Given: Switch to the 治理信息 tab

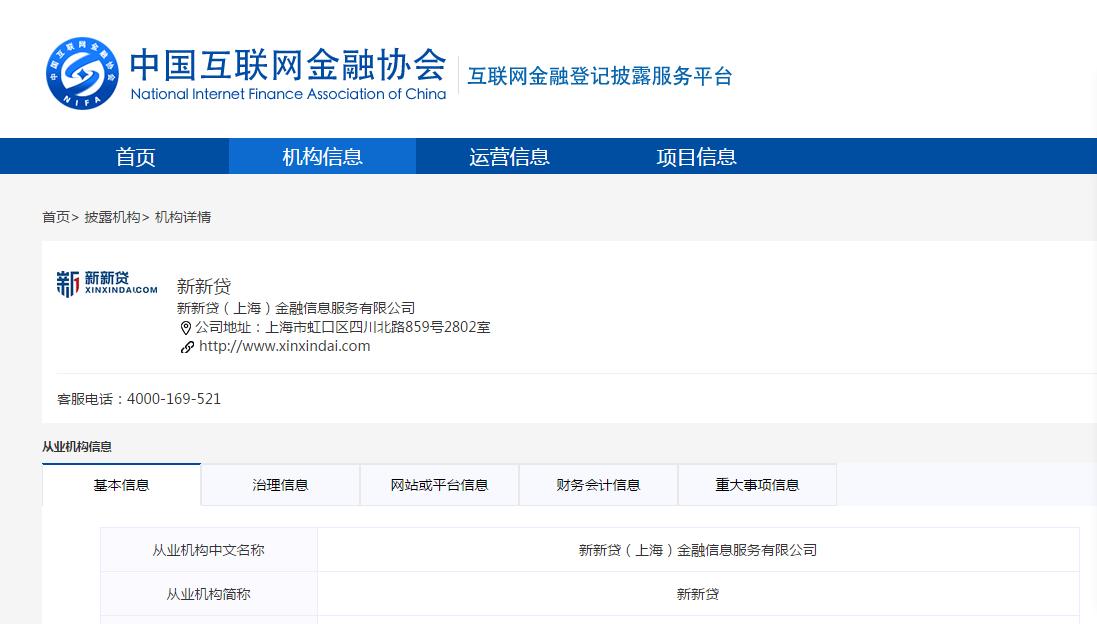Looking at the screenshot, I should (280, 484).
